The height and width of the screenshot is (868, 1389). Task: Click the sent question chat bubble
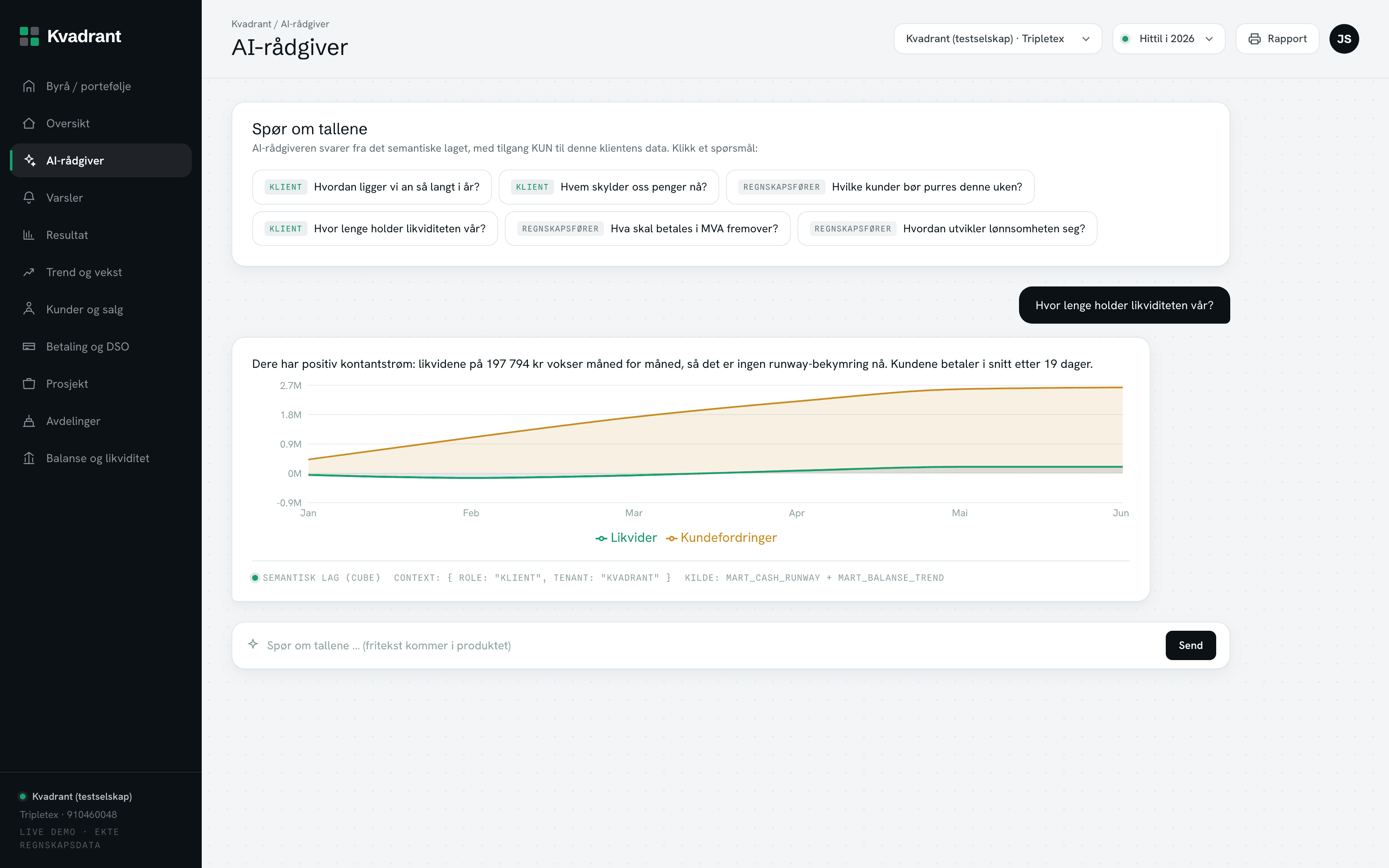(1124, 305)
